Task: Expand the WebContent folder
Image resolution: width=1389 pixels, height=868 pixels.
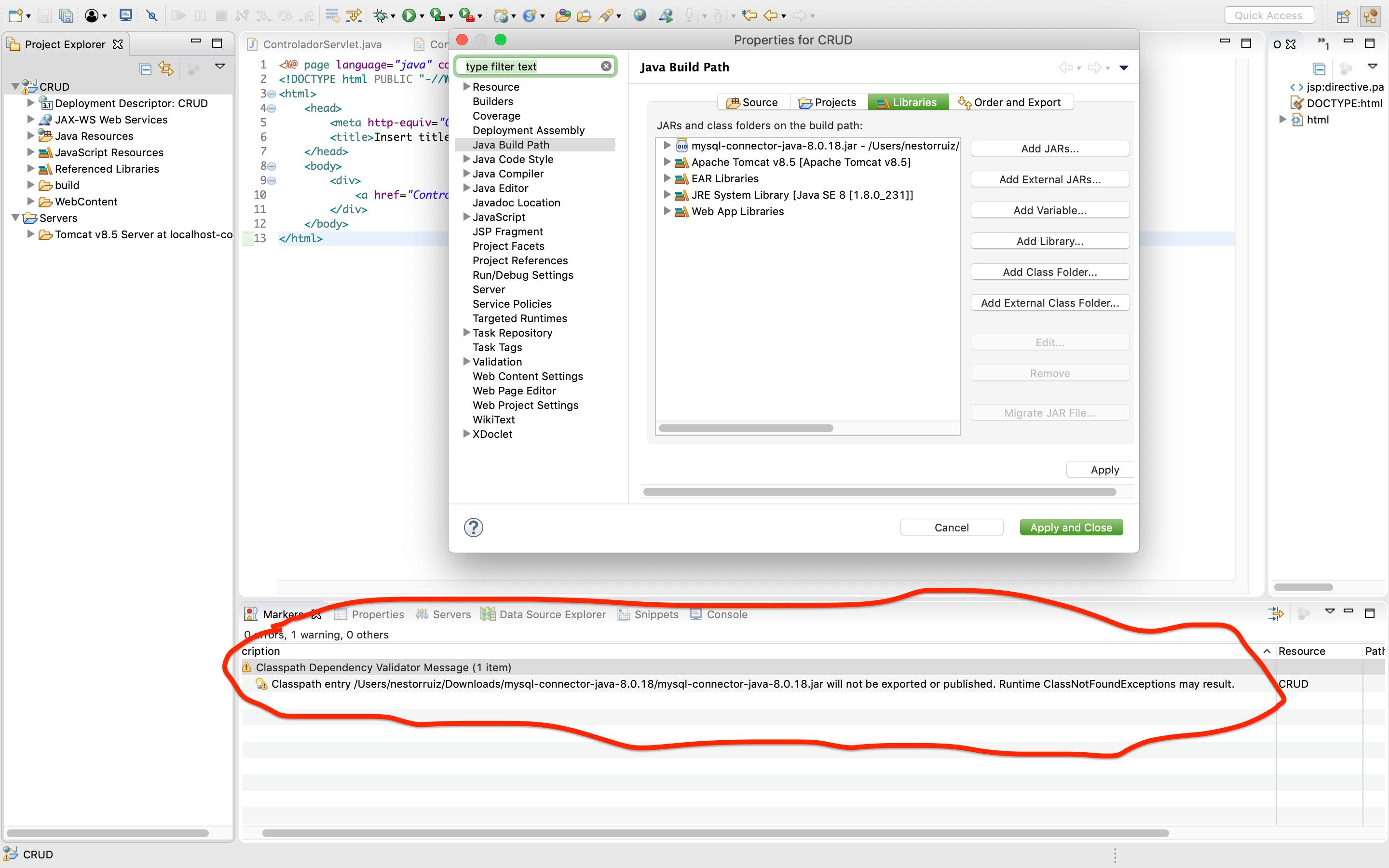Action: [x=30, y=201]
